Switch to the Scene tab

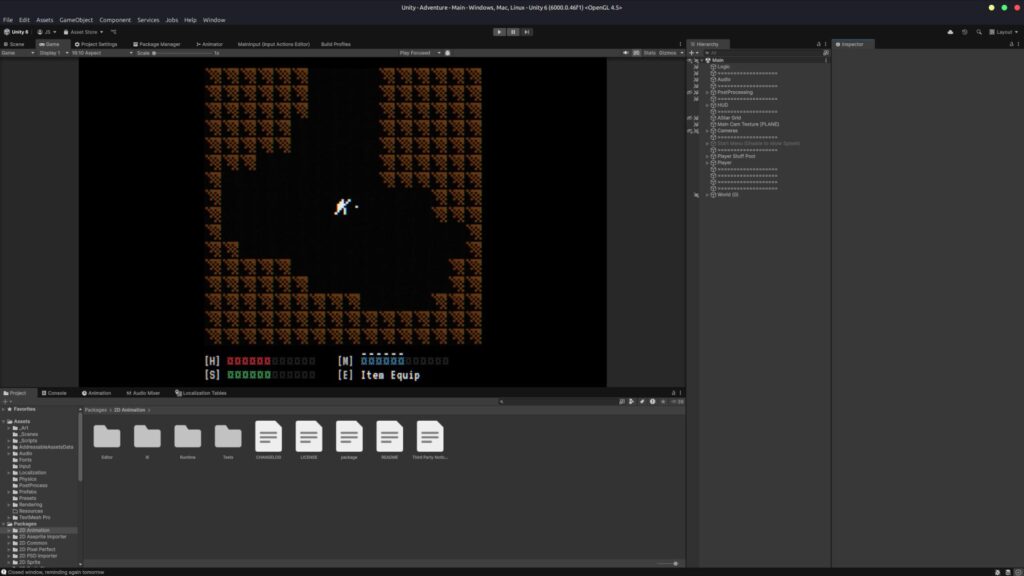tap(14, 44)
